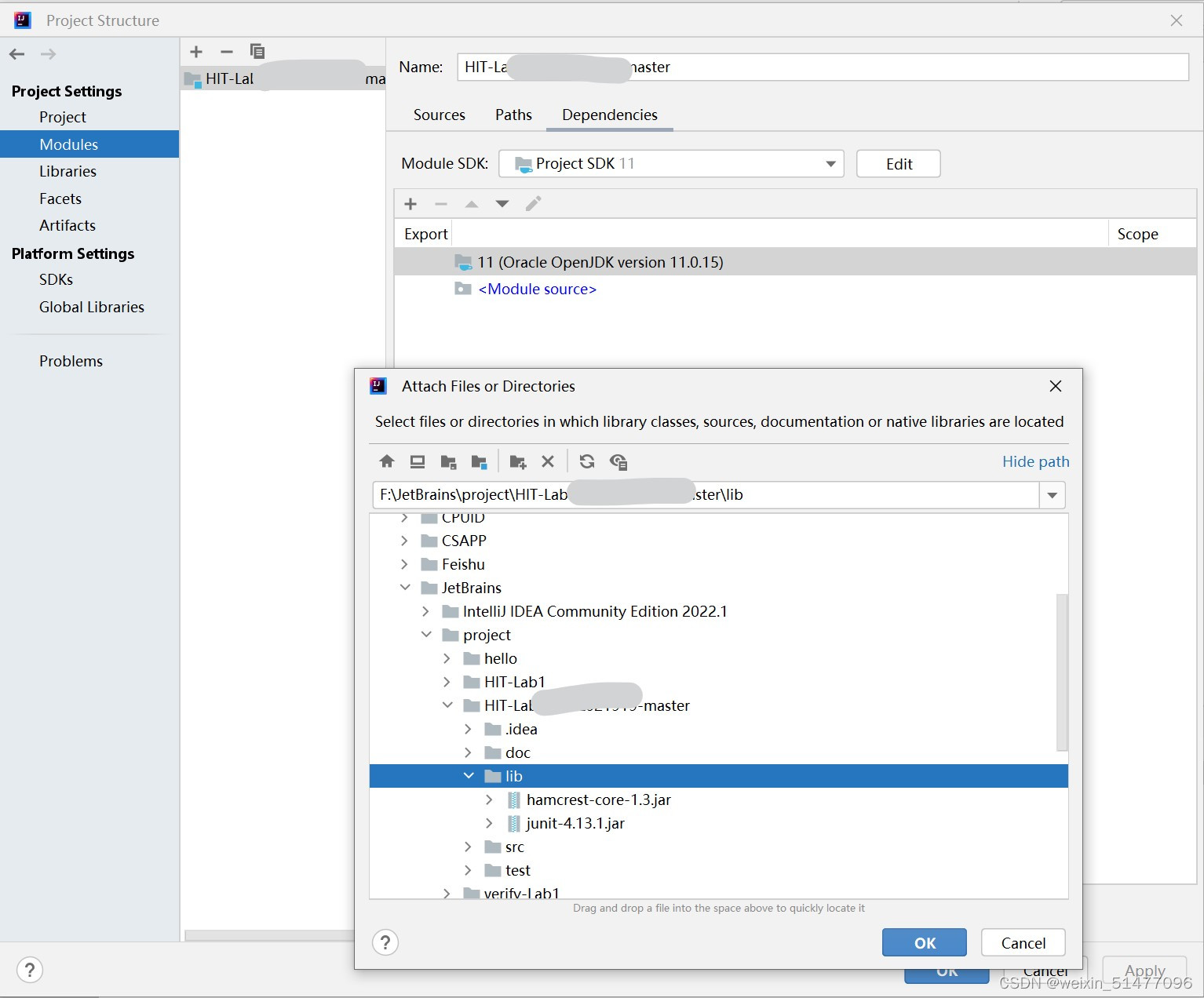Open Facets settings

(60, 199)
